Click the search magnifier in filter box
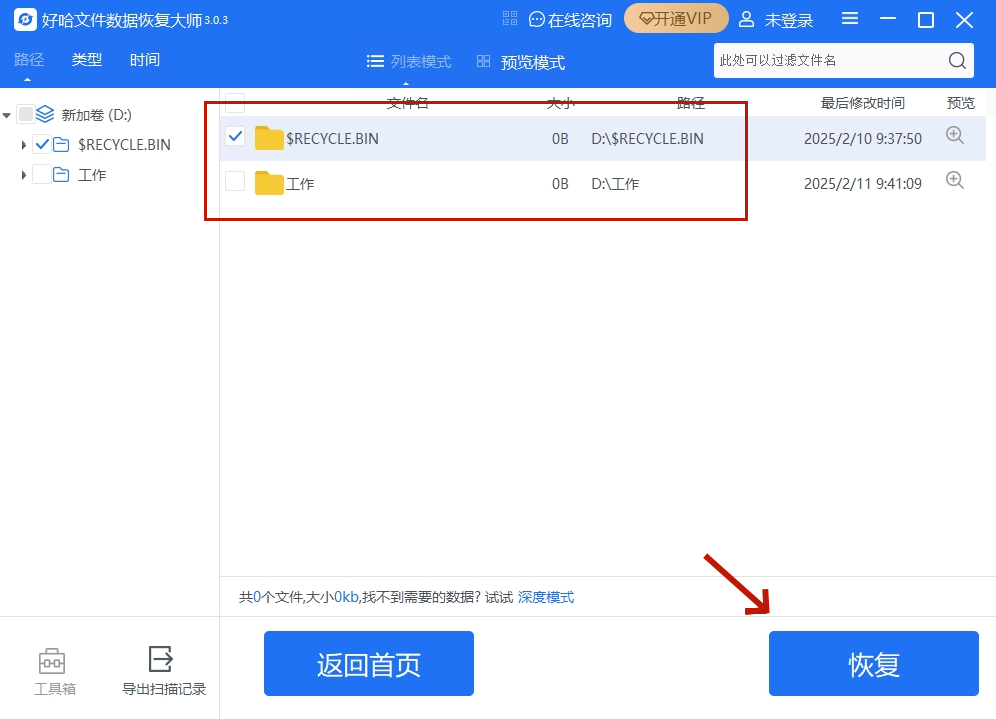 tap(957, 60)
